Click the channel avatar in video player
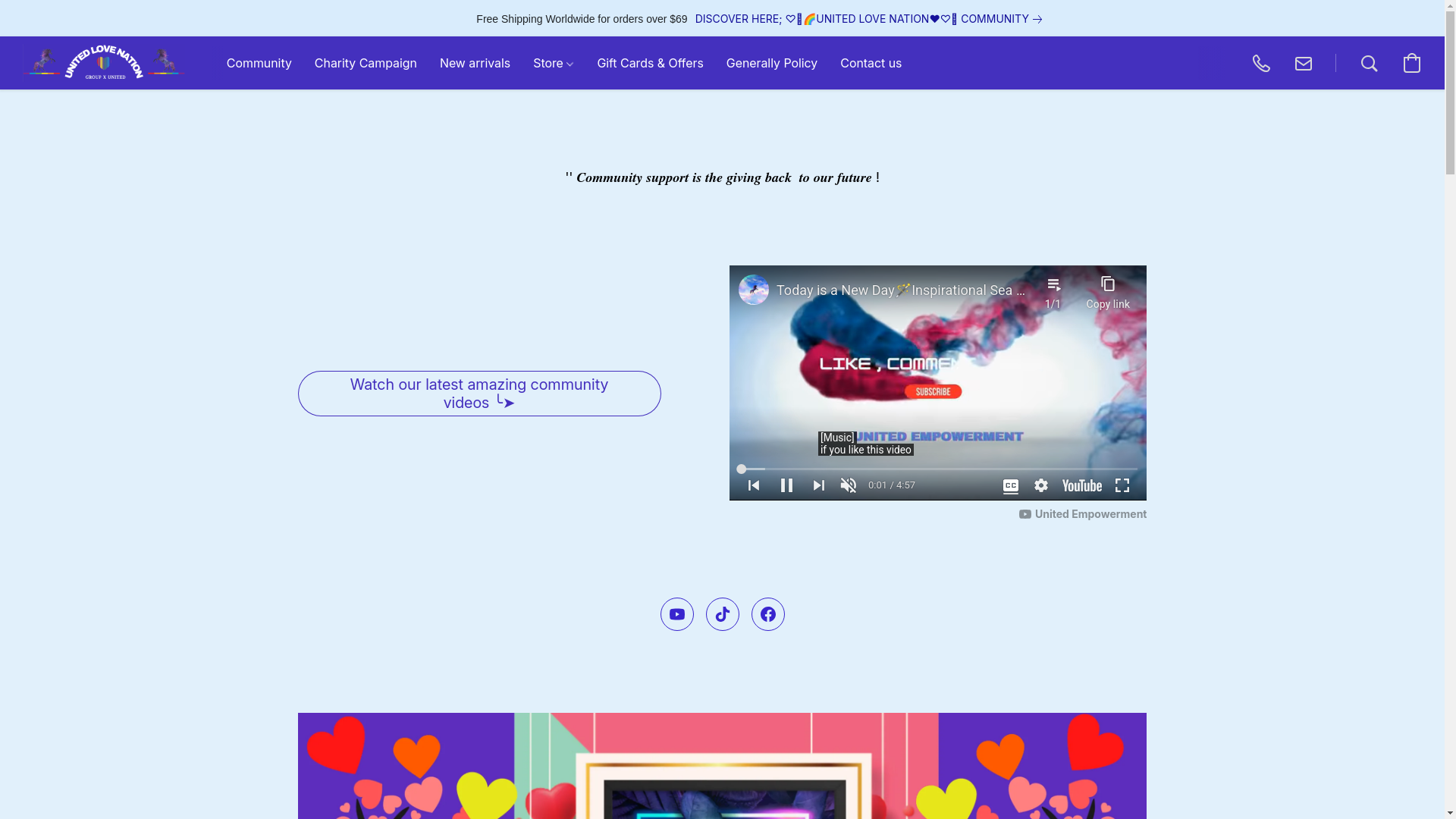The height and width of the screenshot is (819, 1456). [754, 290]
